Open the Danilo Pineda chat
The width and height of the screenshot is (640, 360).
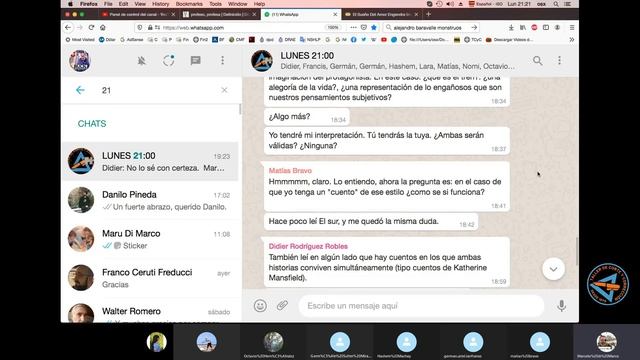click(x=149, y=200)
